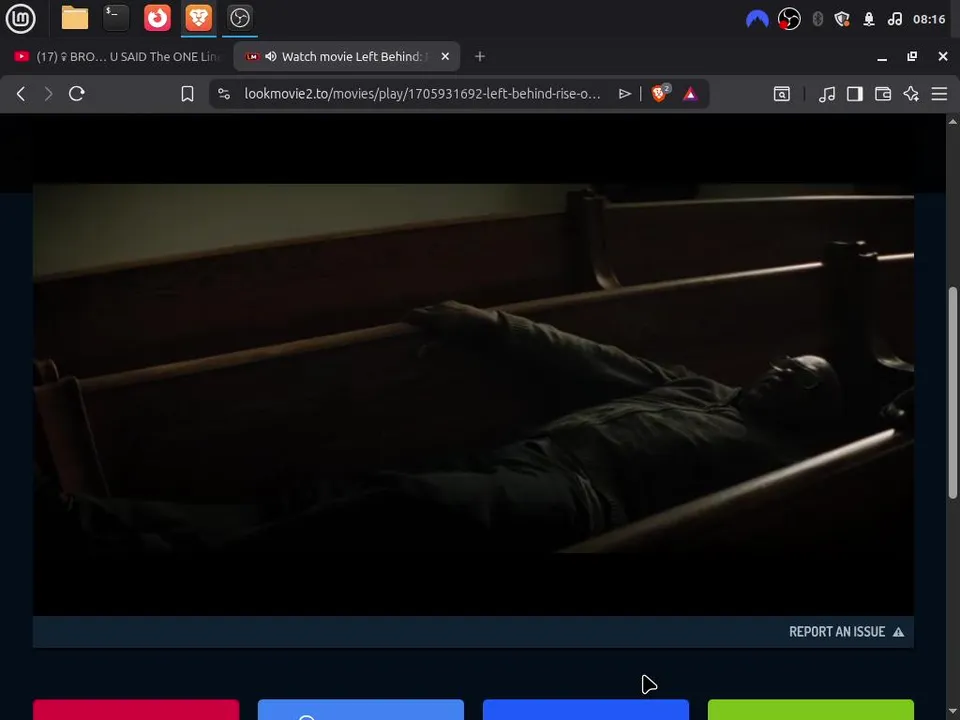Mute the audio icon on movie tab

271,56
